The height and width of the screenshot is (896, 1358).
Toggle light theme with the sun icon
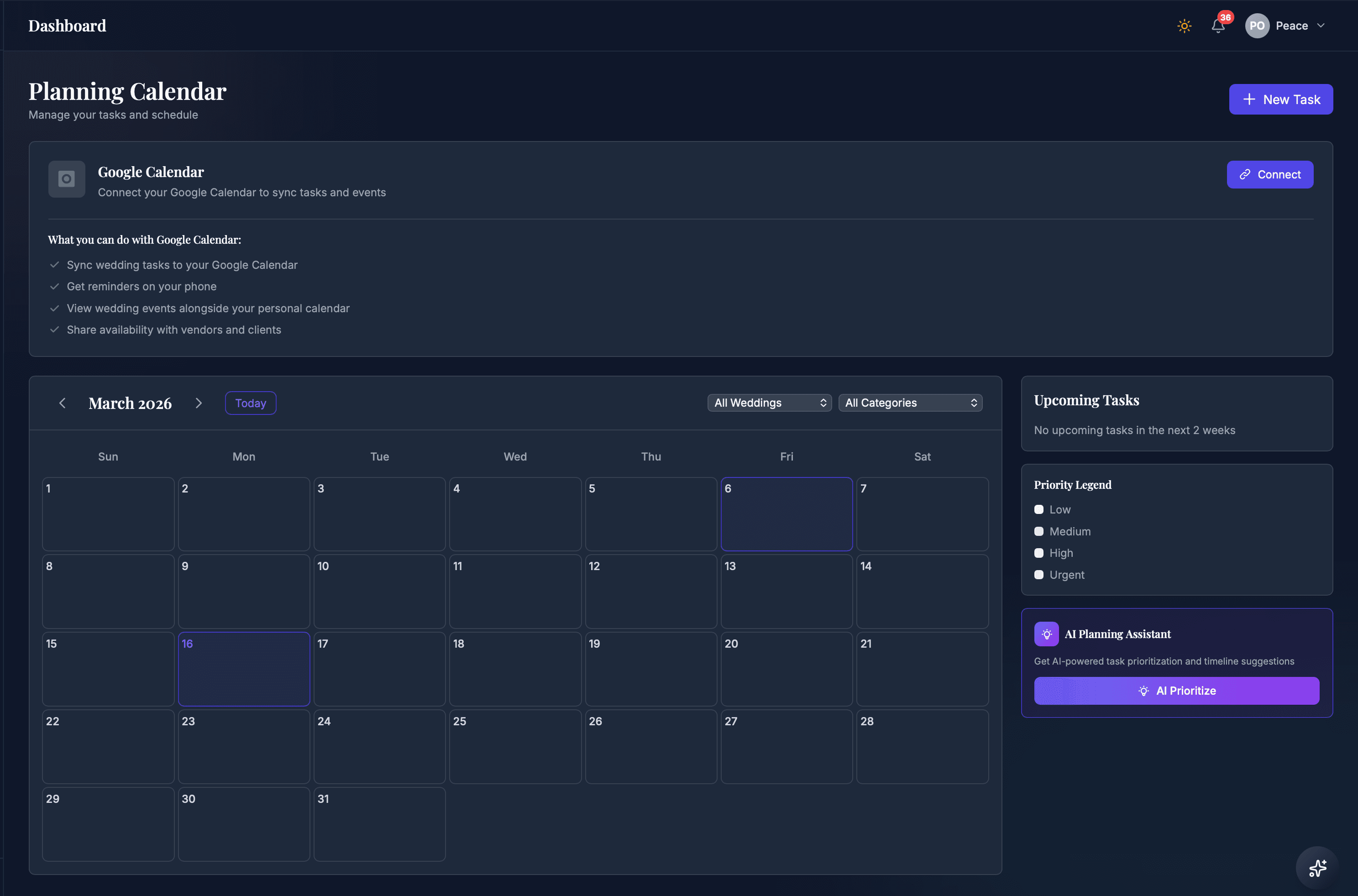tap(1184, 26)
